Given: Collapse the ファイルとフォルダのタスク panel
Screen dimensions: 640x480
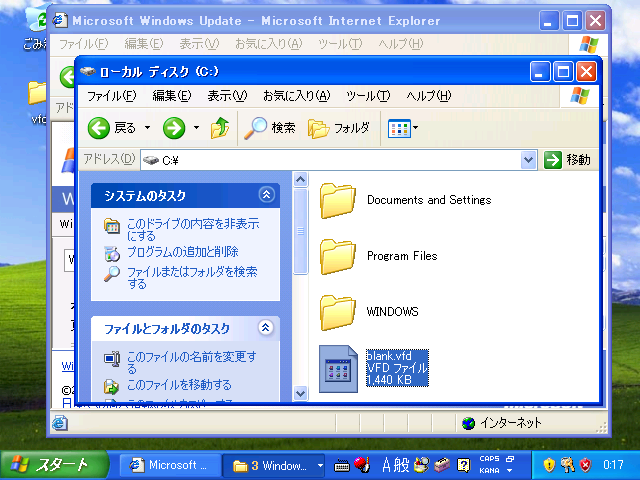Looking at the screenshot, I should (x=265, y=327).
